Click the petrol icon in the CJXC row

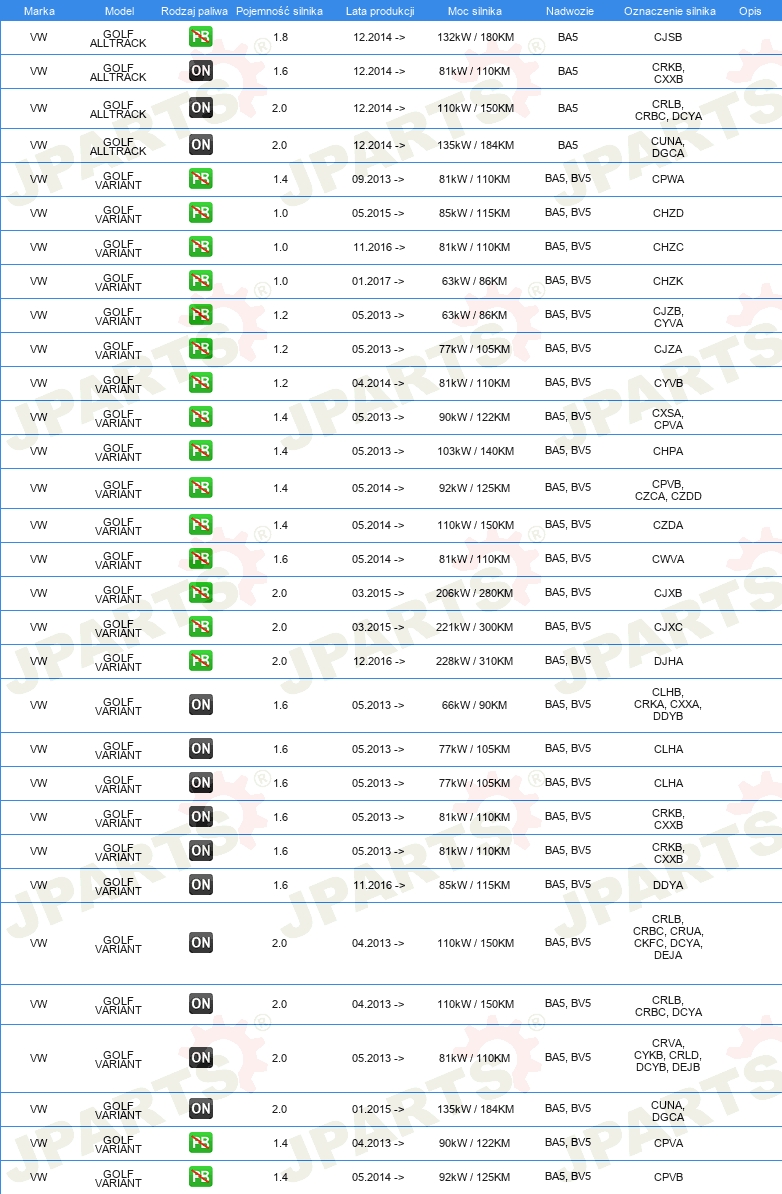(x=201, y=627)
